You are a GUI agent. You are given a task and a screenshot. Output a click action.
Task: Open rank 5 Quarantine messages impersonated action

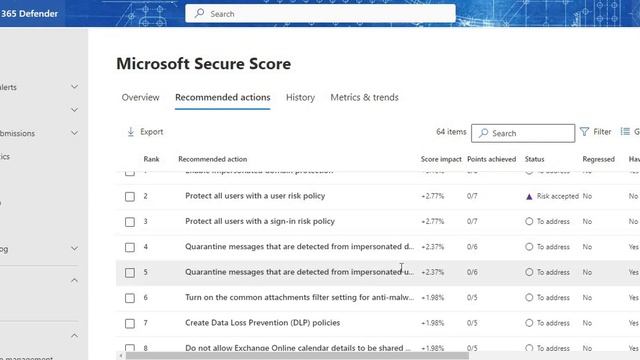[299, 272]
